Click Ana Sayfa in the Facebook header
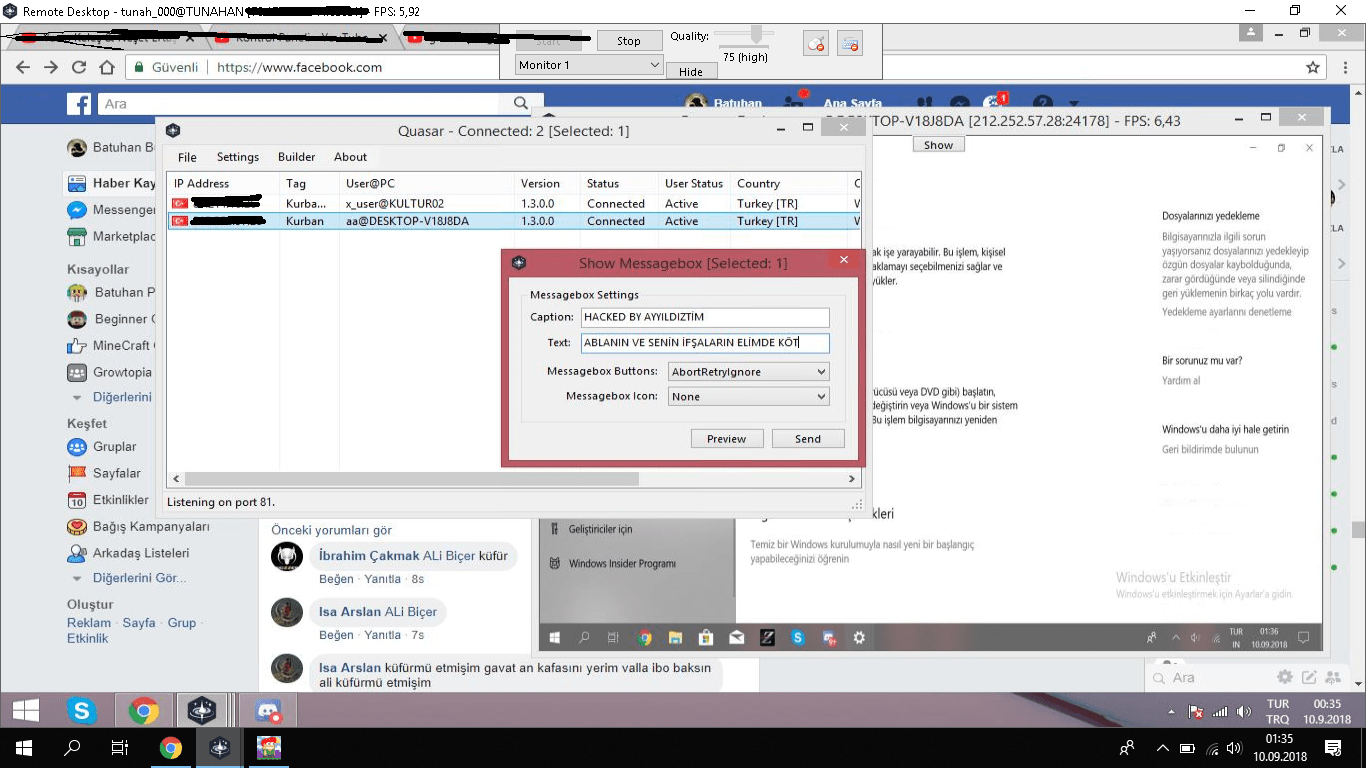The width and height of the screenshot is (1366, 768). click(x=852, y=104)
